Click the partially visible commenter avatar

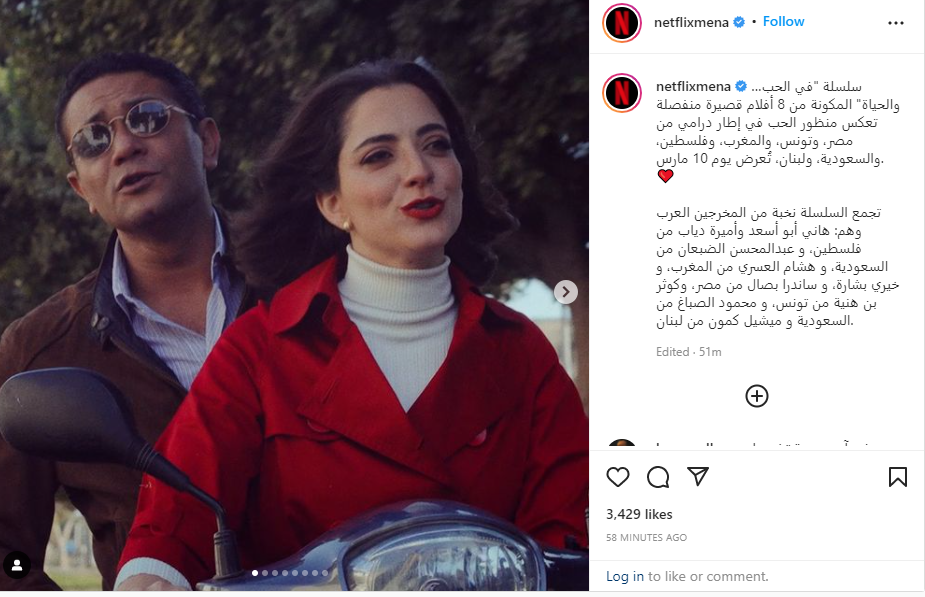622,444
